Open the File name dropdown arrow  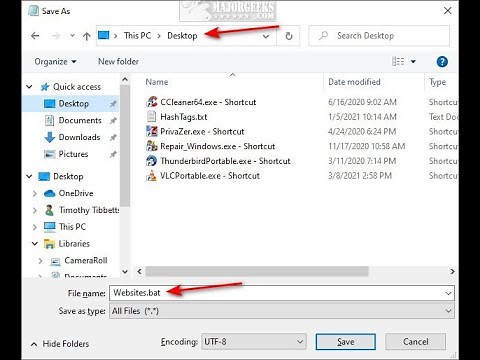point(448,293)
